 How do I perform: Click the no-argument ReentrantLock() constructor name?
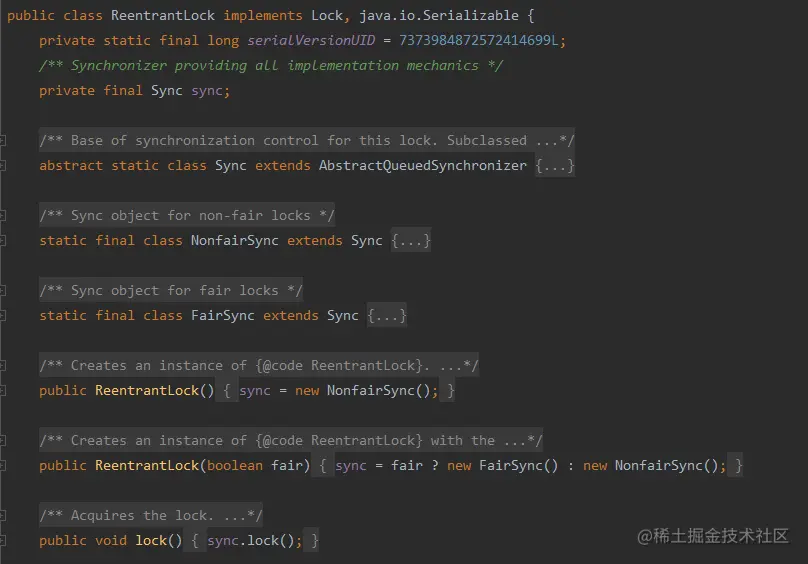(147, 390)
